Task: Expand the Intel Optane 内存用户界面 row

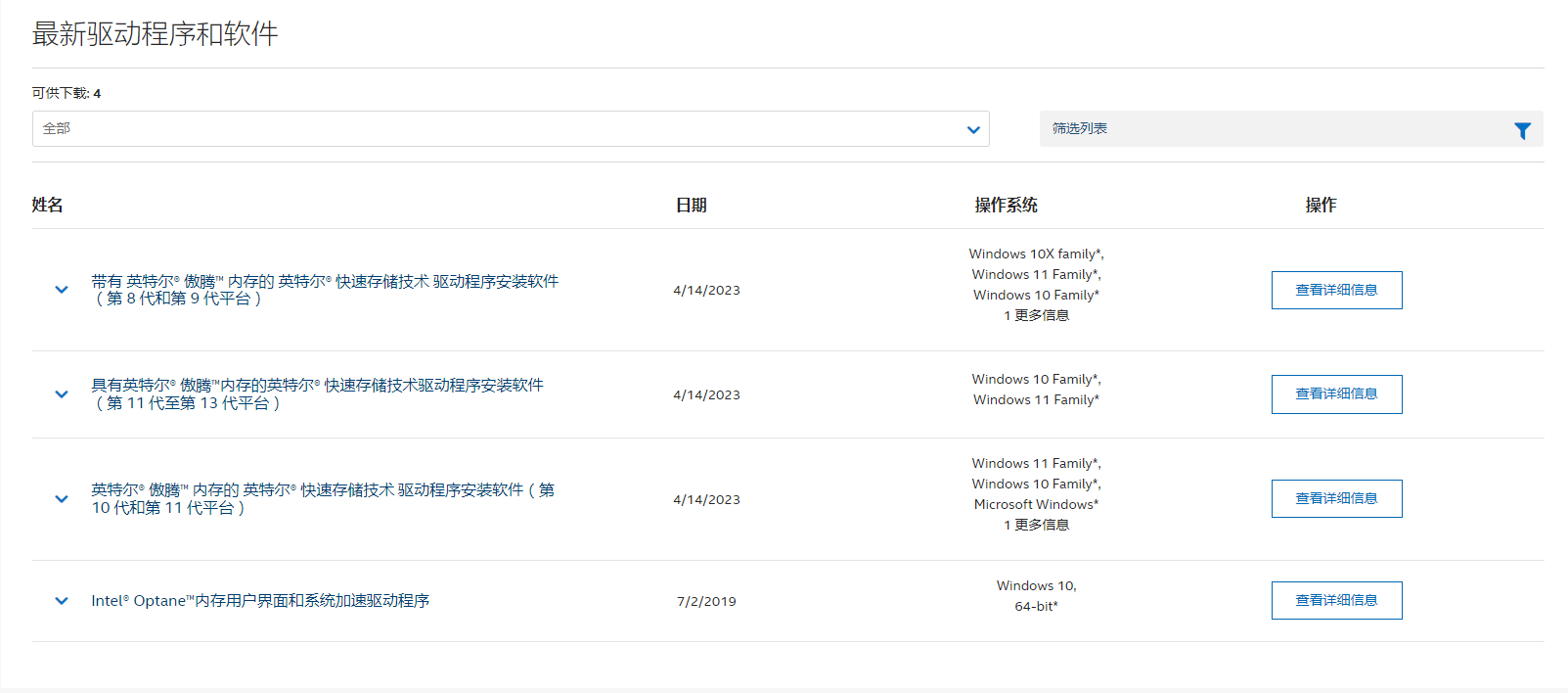Action: click(62, 601)
